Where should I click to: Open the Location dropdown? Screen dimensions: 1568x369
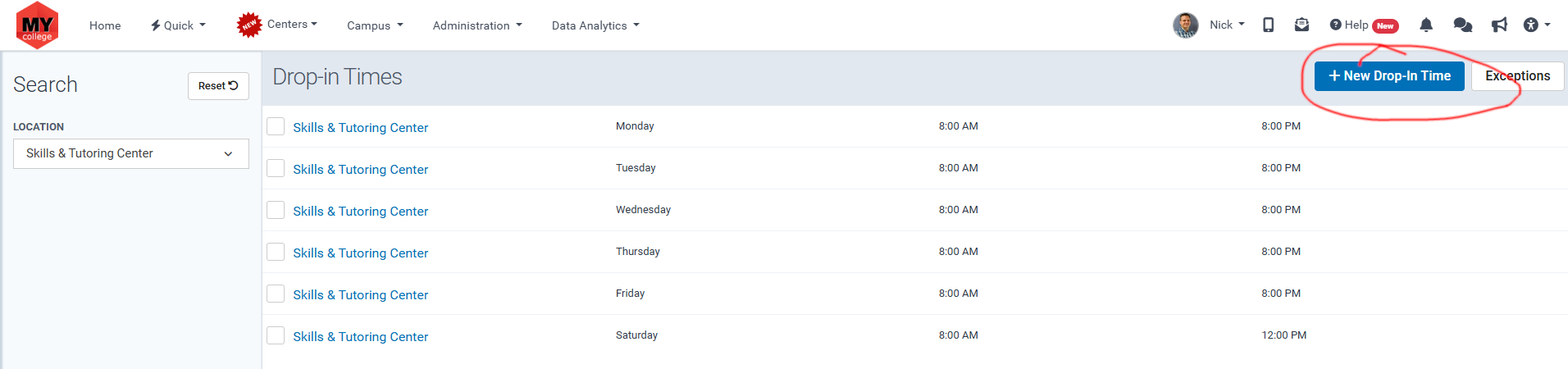131,153
